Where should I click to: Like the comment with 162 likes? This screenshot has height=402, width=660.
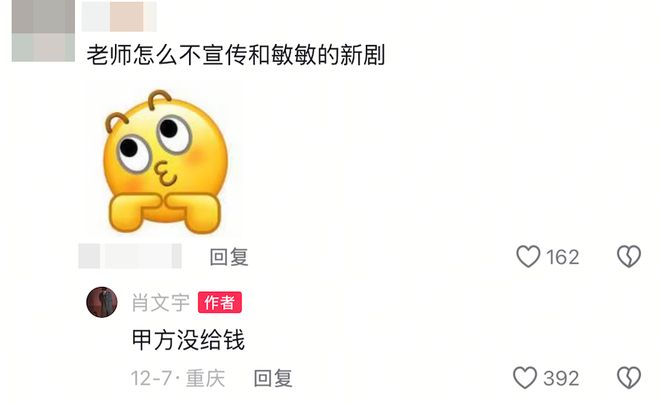(x=528, y=256)
